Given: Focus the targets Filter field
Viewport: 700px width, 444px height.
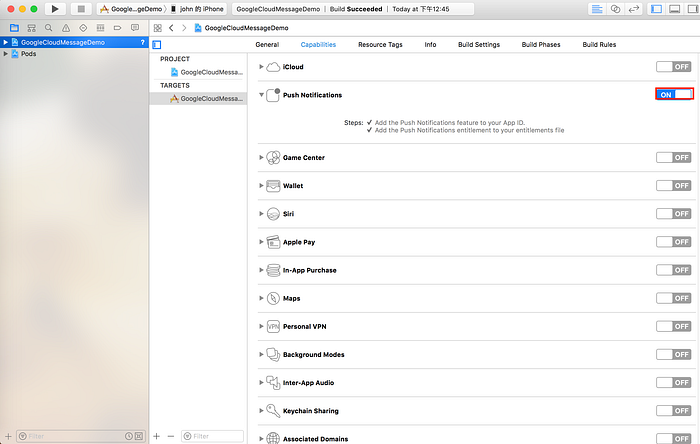Looking at the screenshot, I should click(212, 436).
